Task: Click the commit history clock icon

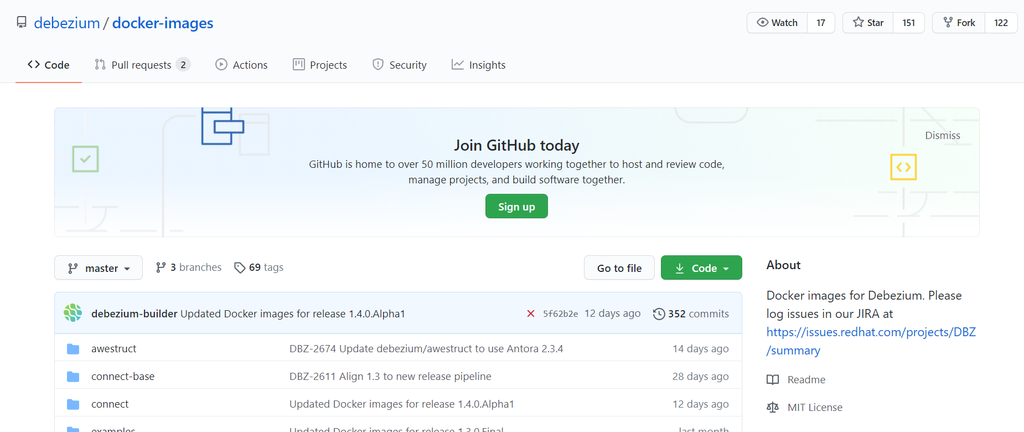Action: (658, 314)
